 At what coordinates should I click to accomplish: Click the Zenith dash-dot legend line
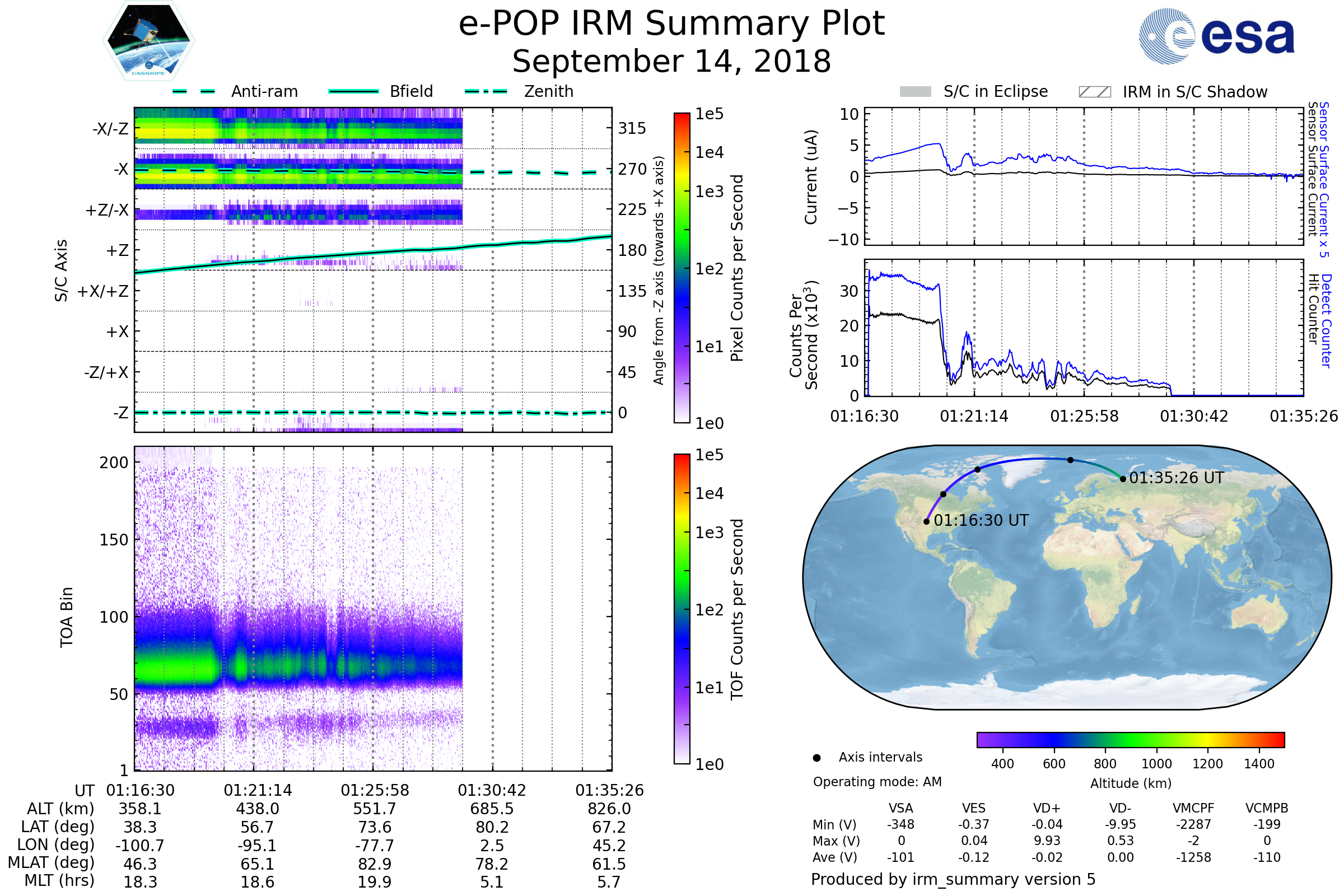(486, 91)
